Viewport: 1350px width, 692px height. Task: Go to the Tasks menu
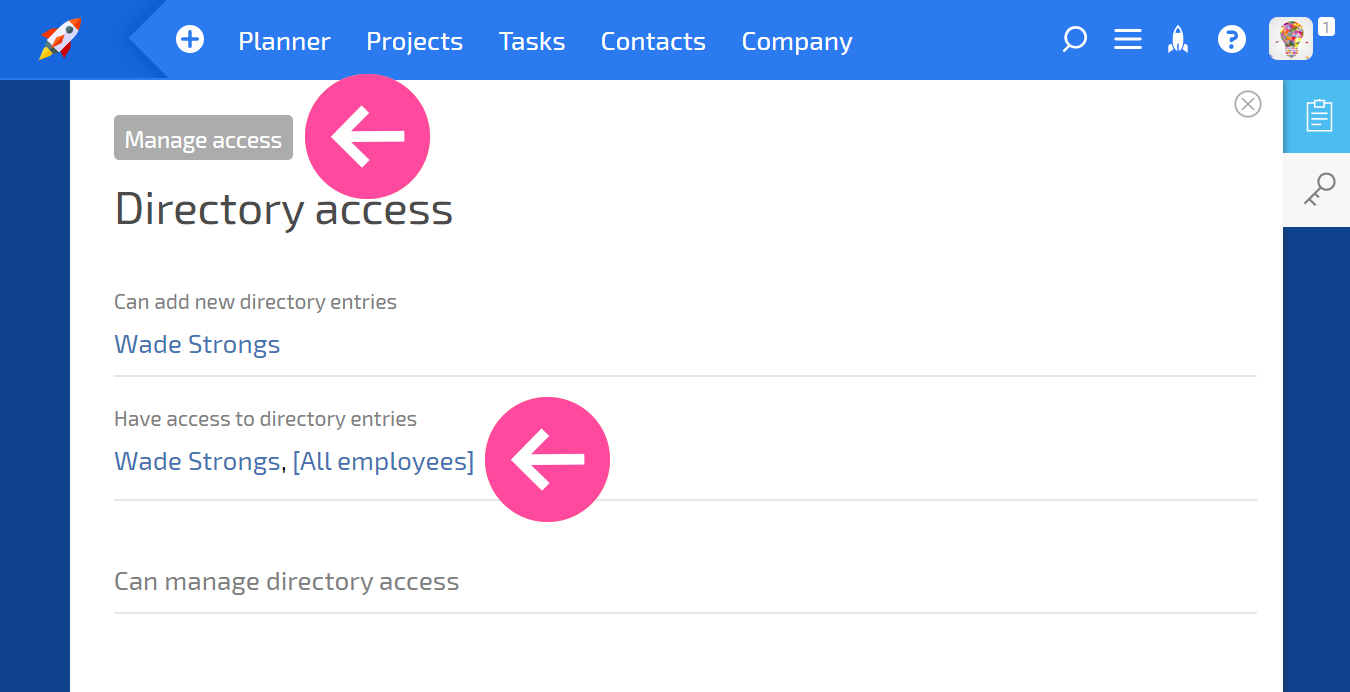[x=532, y=41]
